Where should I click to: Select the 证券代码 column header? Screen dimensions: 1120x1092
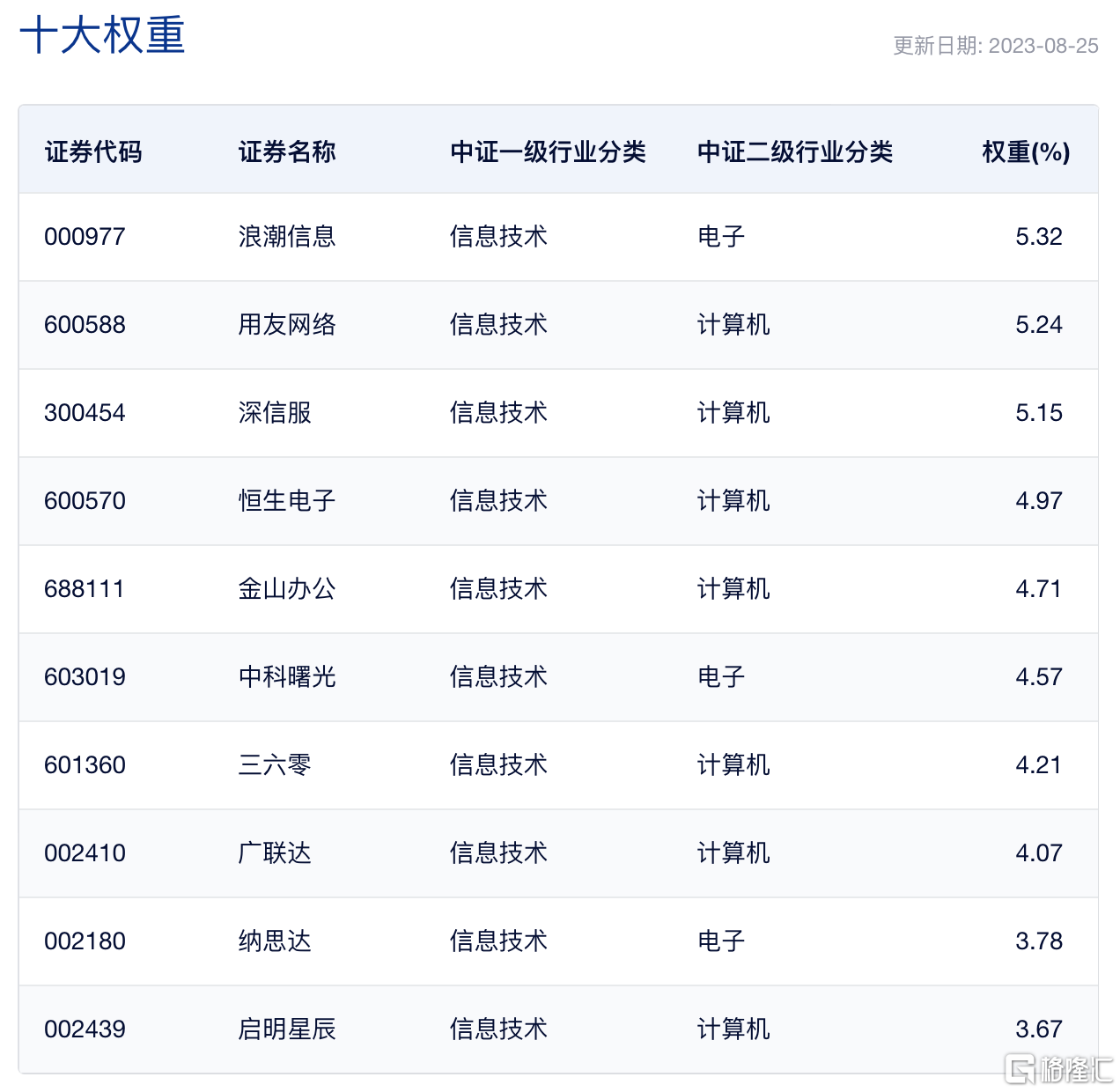pos(93,151)
